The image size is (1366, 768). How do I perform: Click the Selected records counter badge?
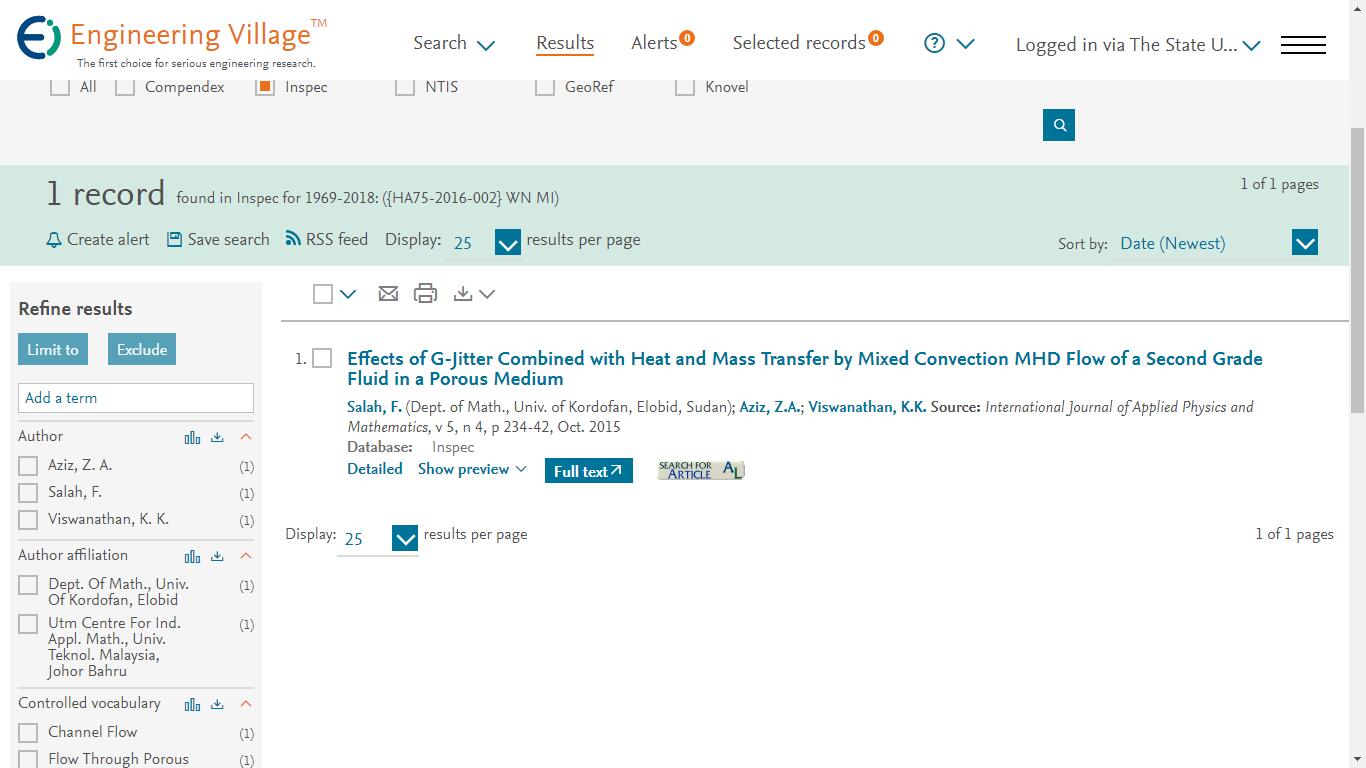pos(876,38)
